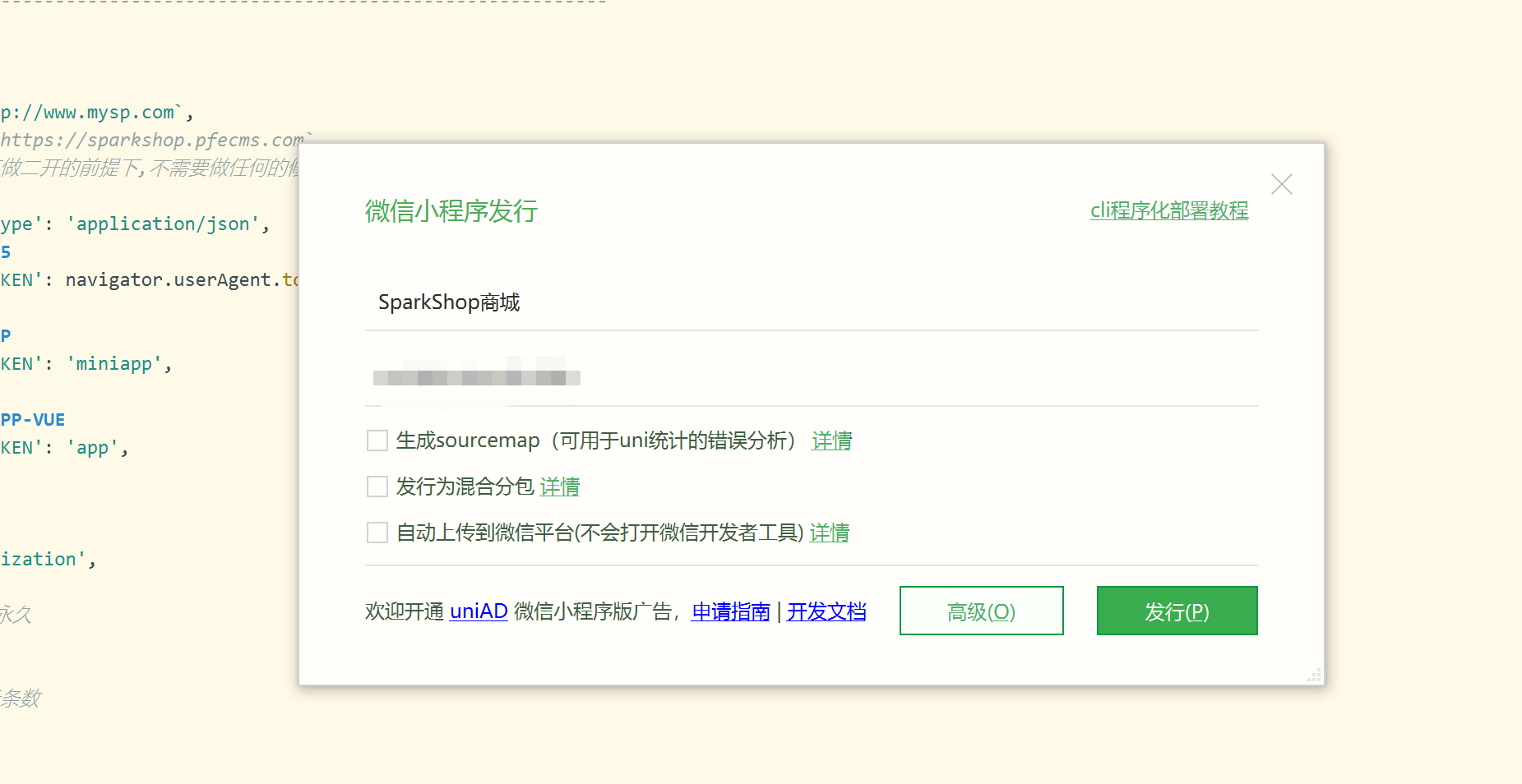Open the uniAD link

479,611
